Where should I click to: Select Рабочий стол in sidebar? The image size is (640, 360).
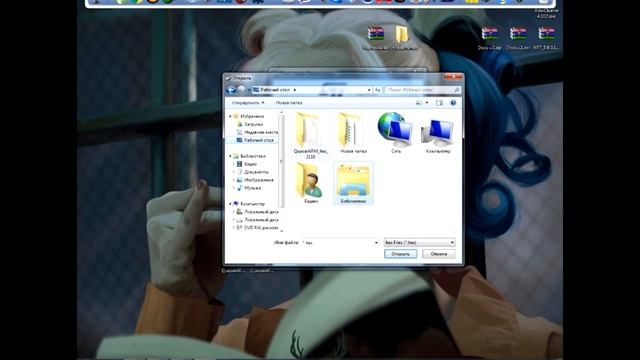click(255, 140)
